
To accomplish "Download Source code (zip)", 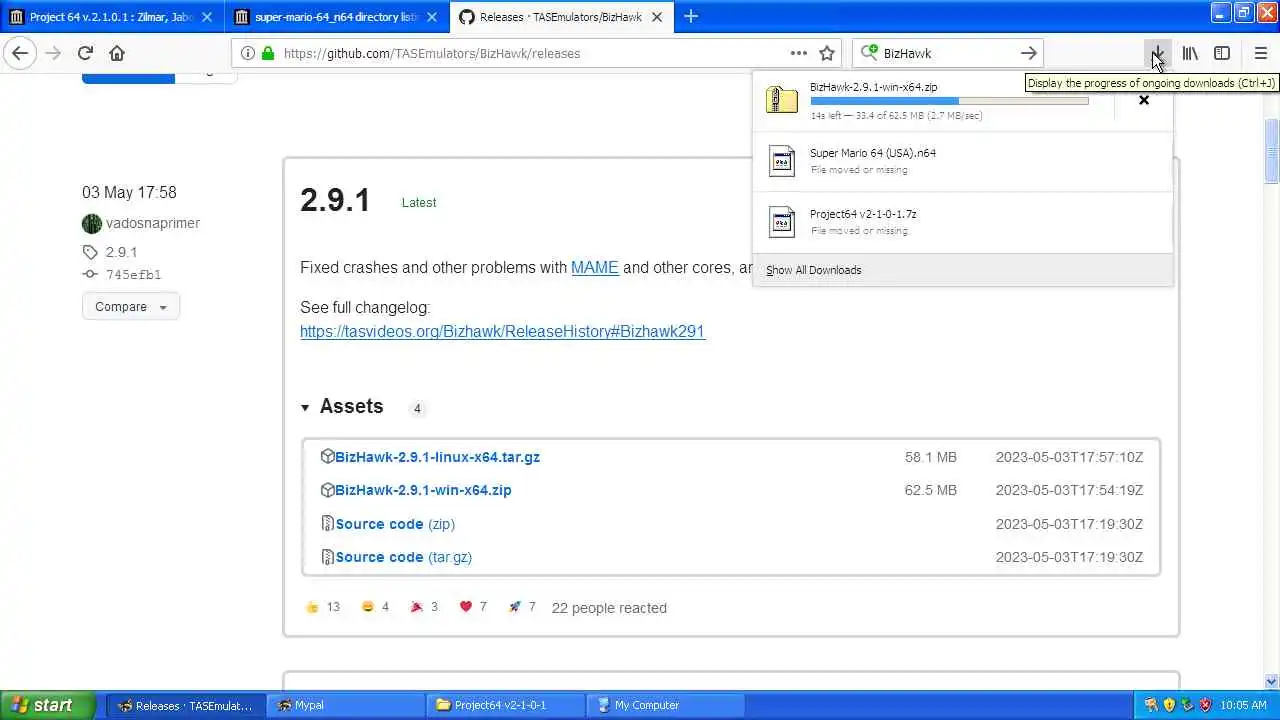I will (x=395, y=524).
